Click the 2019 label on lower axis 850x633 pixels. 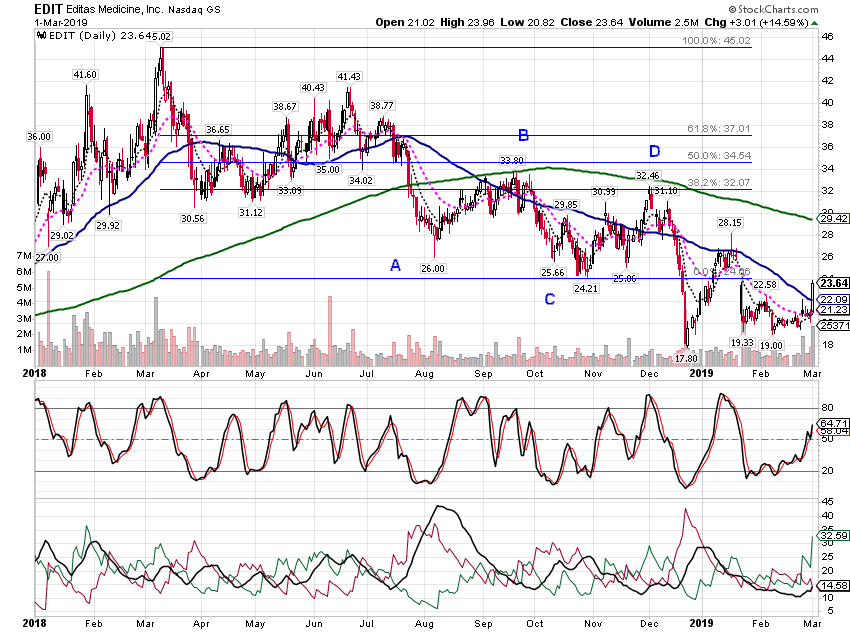click(x=701, y=623)
